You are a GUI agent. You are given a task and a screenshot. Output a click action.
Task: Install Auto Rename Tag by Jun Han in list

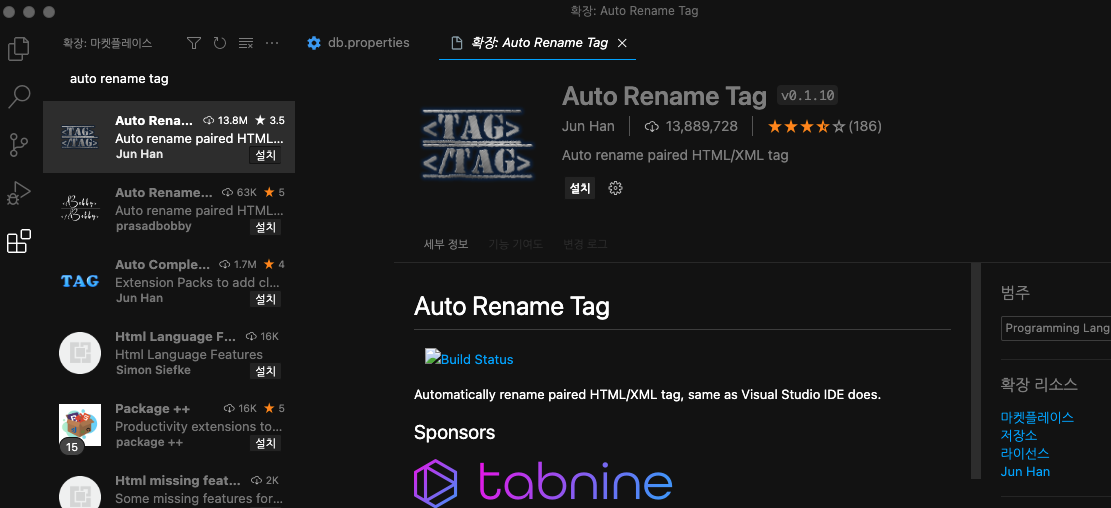pyautogui.click(x=265, y=155)
